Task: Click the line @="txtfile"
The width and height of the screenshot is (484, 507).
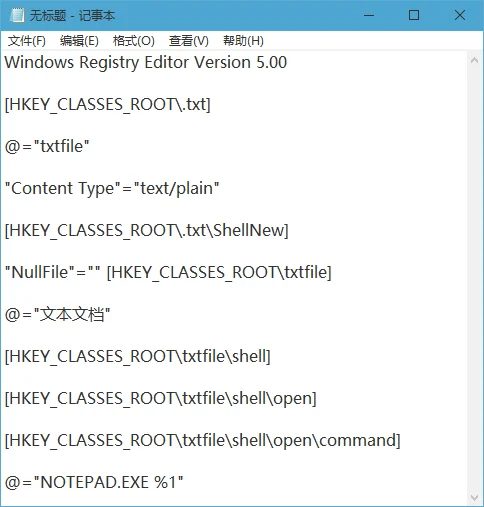Action: click(47, 146)
